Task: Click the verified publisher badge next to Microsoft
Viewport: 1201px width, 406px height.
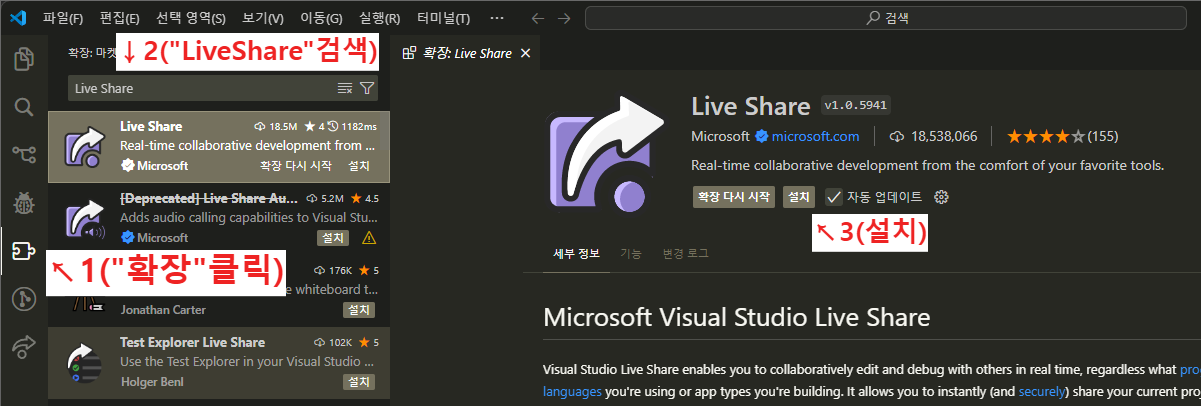Action: pos(761,136)
